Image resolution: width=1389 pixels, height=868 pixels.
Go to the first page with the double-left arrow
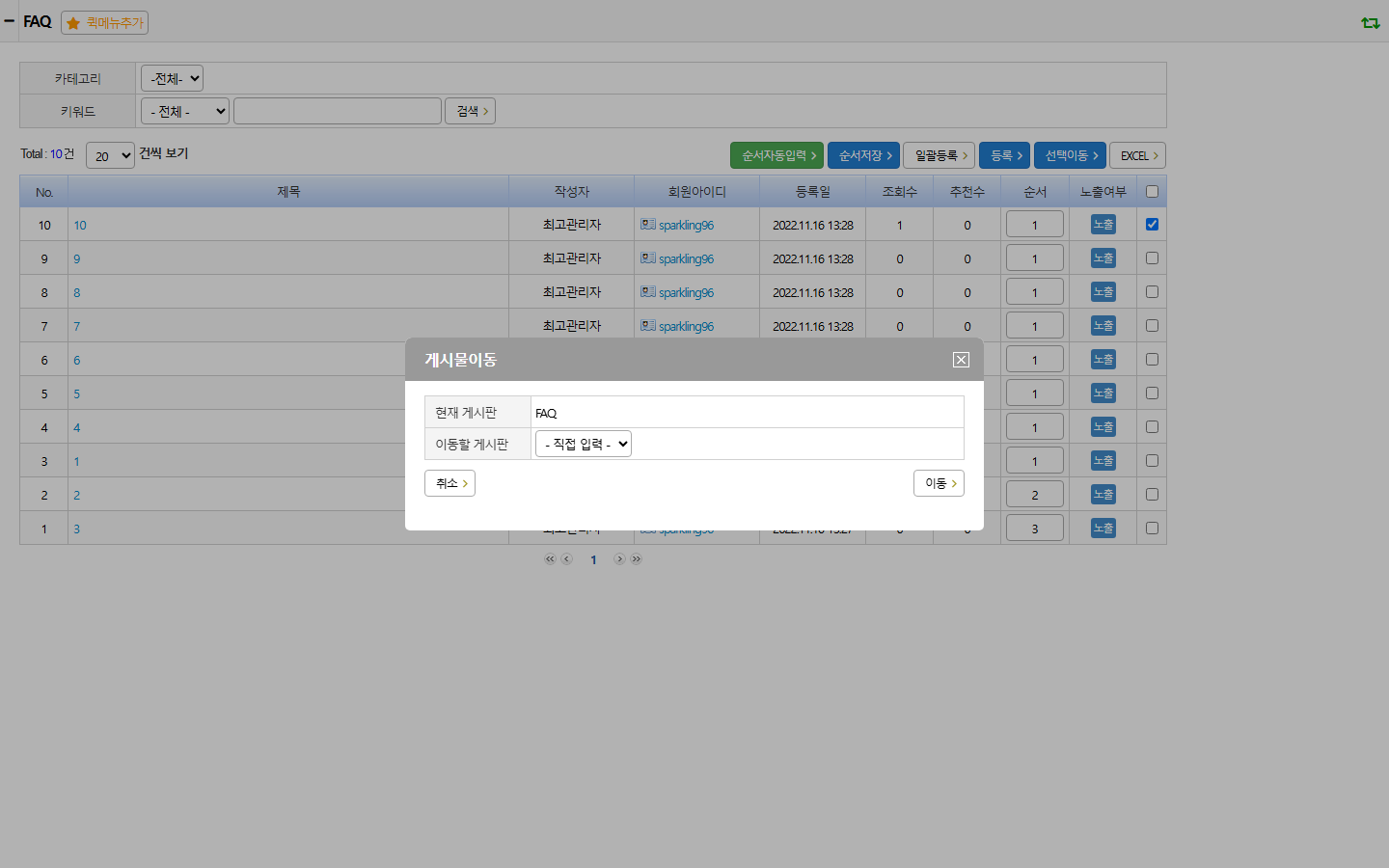coord(550,558)
